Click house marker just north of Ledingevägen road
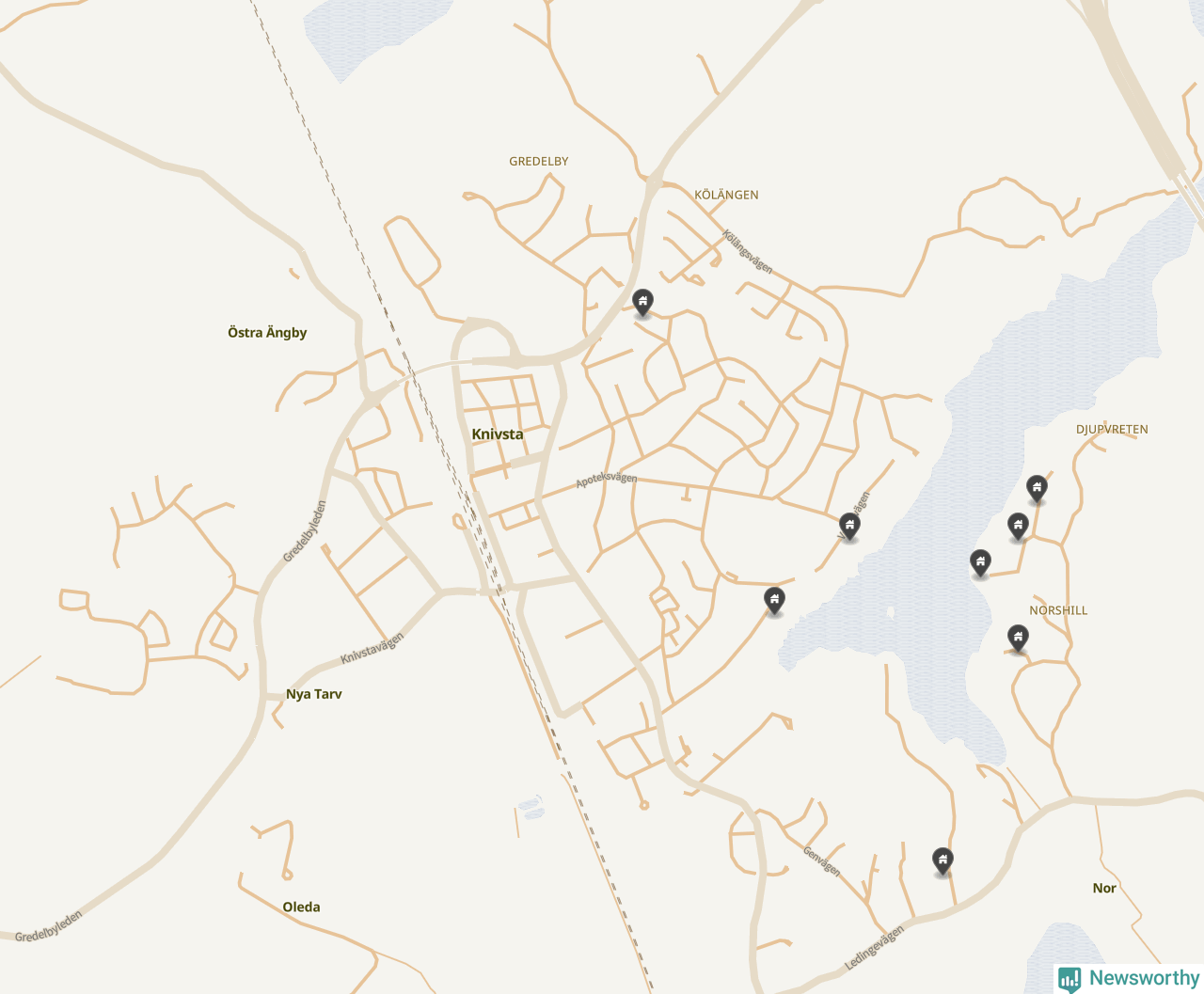 pos(943,860)
